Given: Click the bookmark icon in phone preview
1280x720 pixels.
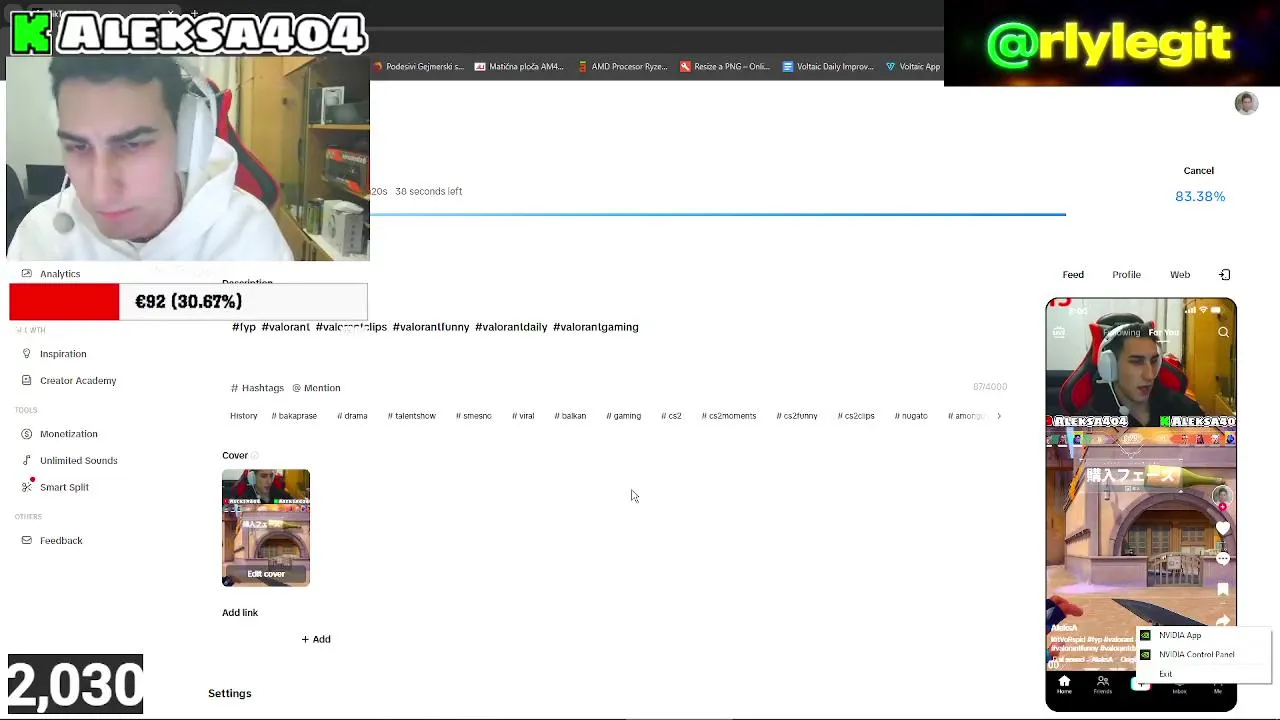Looking at the screenshot, I should pyautogui.click(x=1223, y=590).
